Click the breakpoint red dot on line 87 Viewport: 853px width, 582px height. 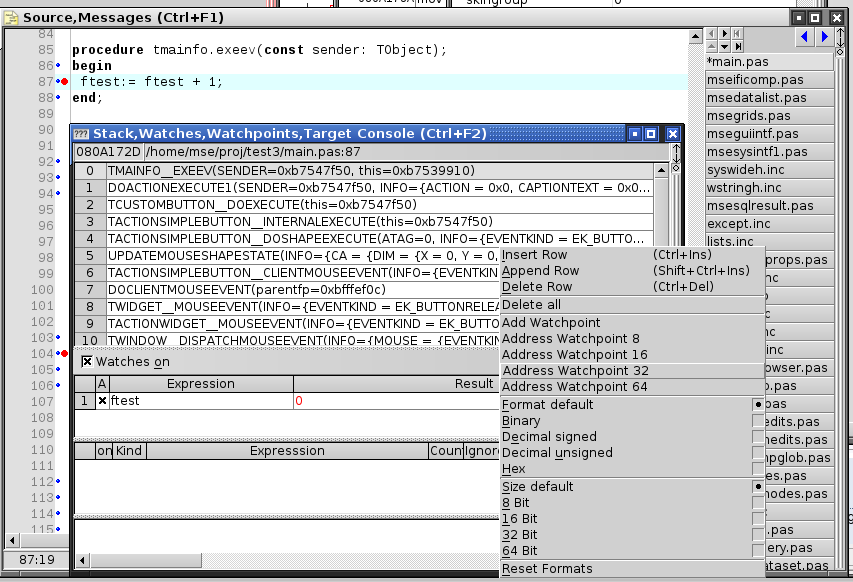tap(65, 81)
